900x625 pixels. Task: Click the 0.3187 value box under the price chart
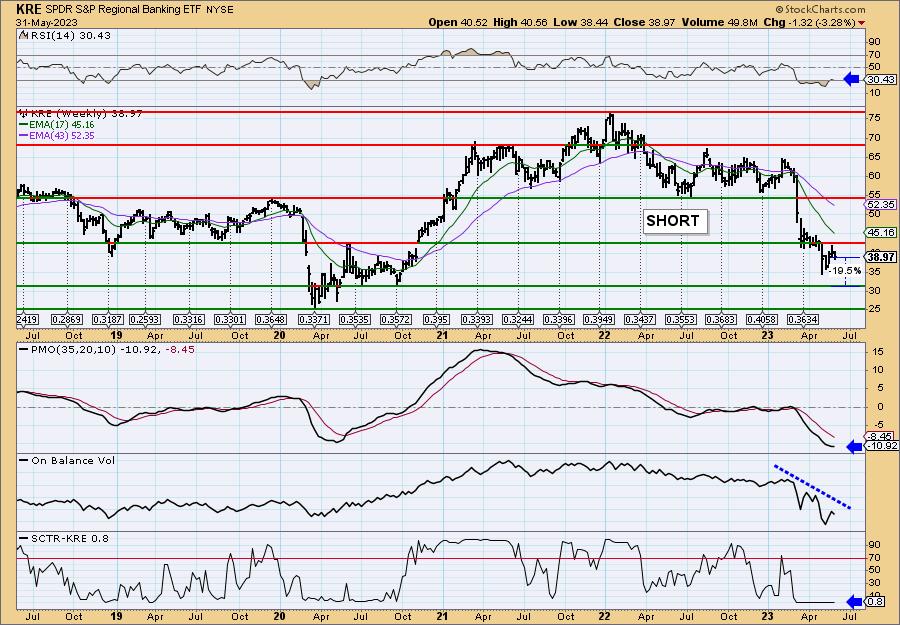[x=107, y=319]
